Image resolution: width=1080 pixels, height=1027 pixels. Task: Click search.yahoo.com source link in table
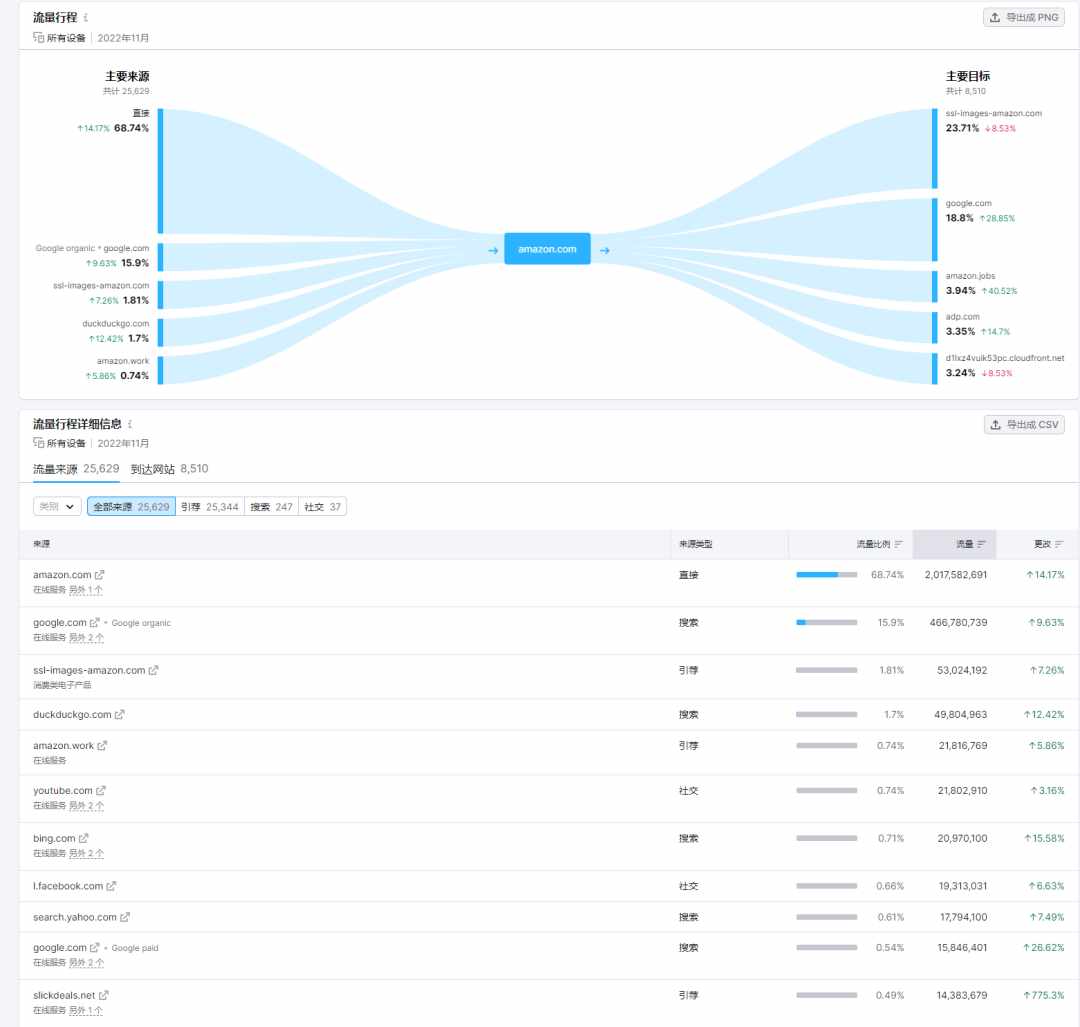74,917
